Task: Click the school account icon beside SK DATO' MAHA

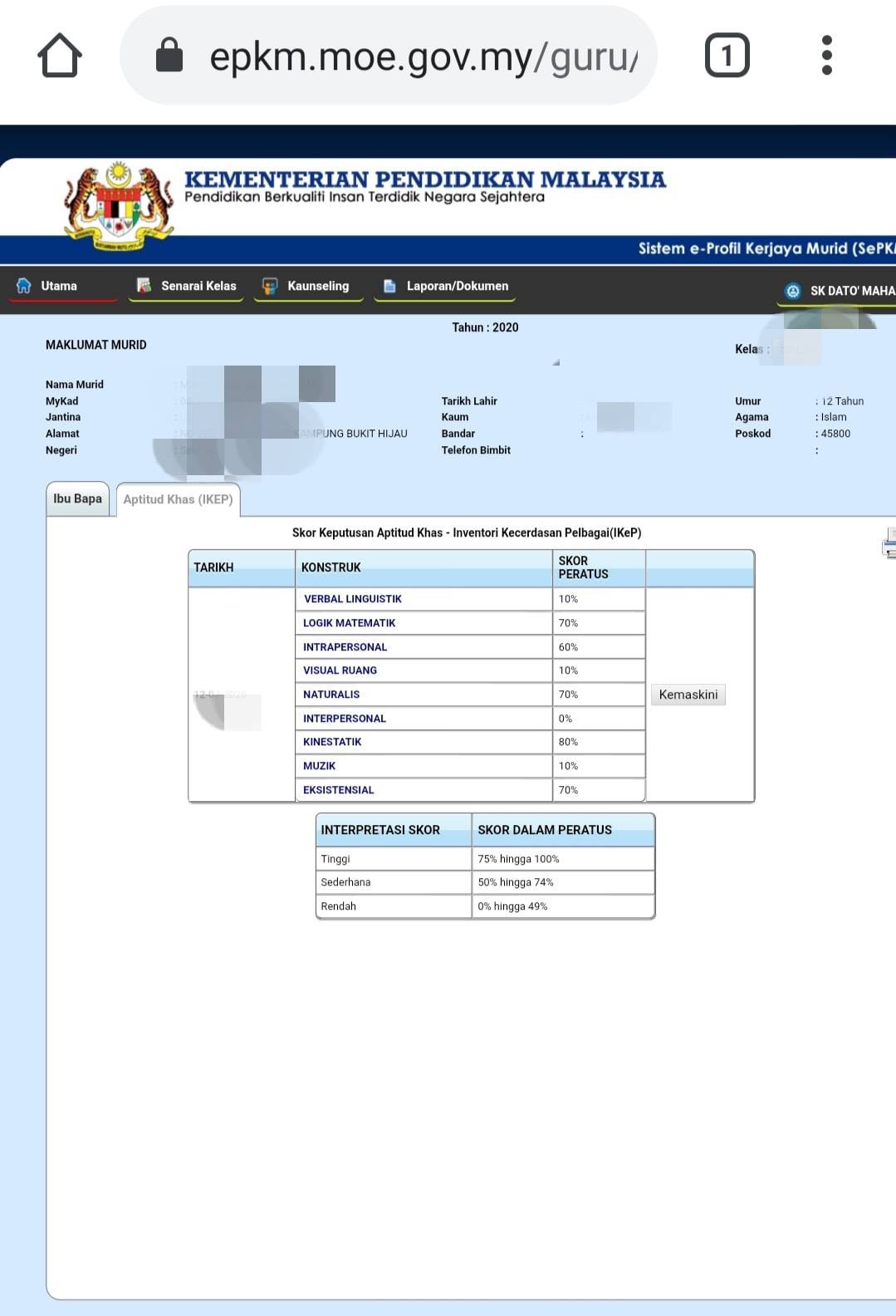Action: tap(792, 291)
